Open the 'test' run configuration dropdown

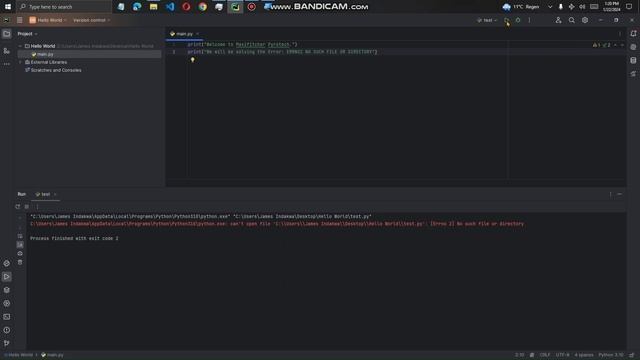pos(487,20)
